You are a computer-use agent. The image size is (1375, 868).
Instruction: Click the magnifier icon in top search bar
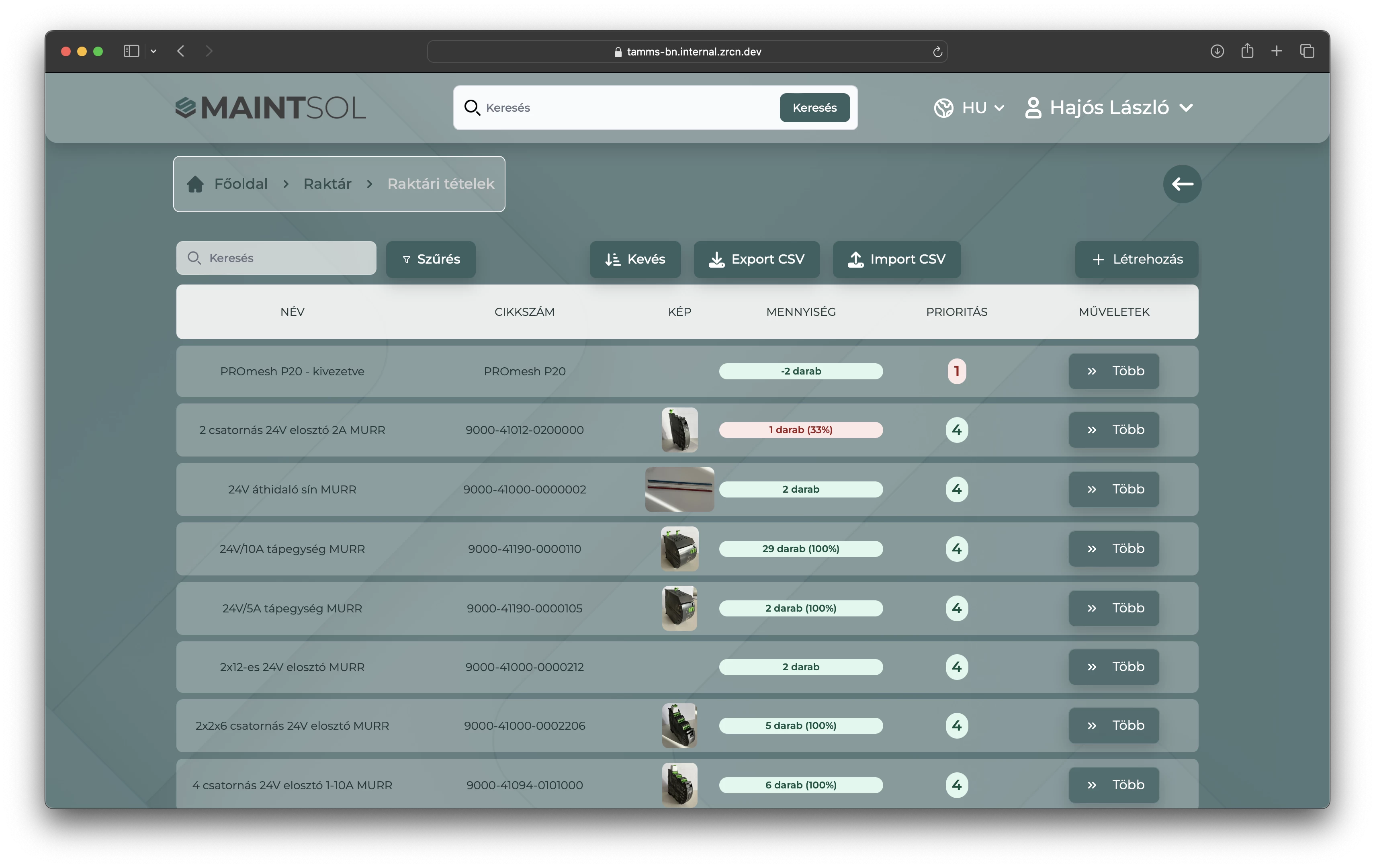click(472, 107)
